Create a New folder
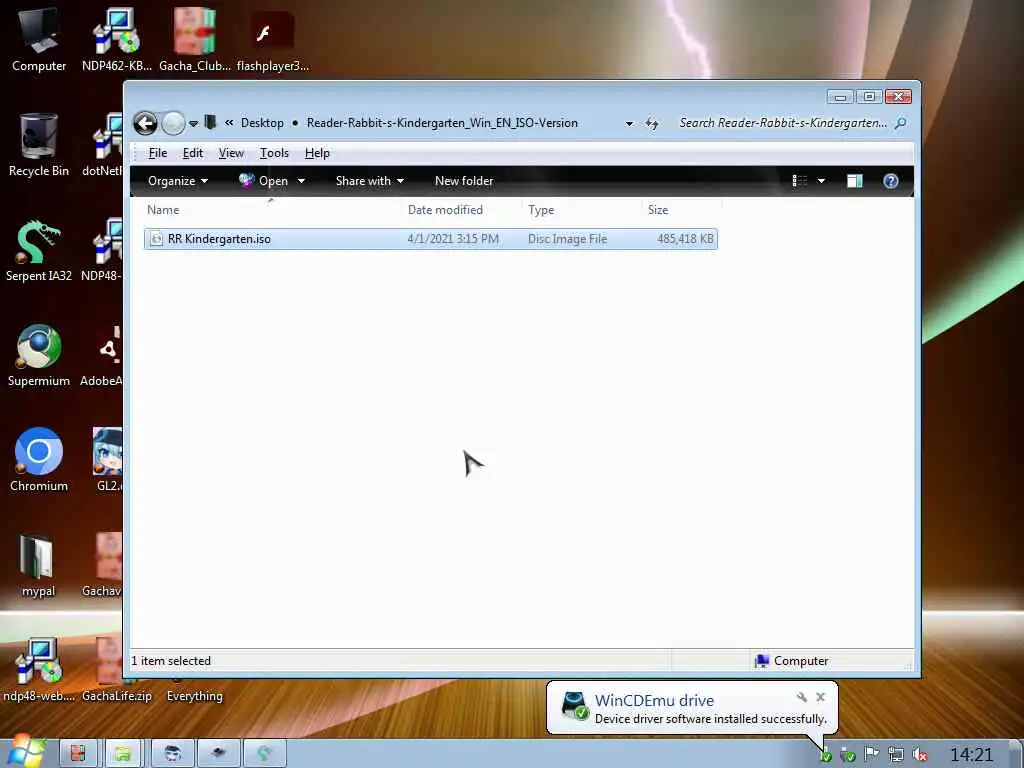 pyautogui.click(x=464, y=181)
